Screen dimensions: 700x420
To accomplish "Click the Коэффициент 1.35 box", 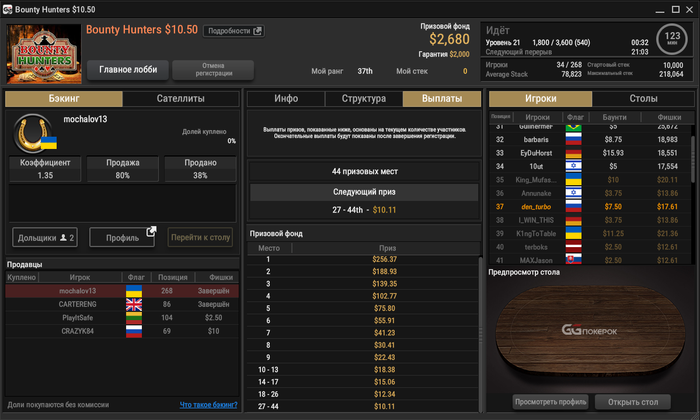I will click(x=45, y=169).
